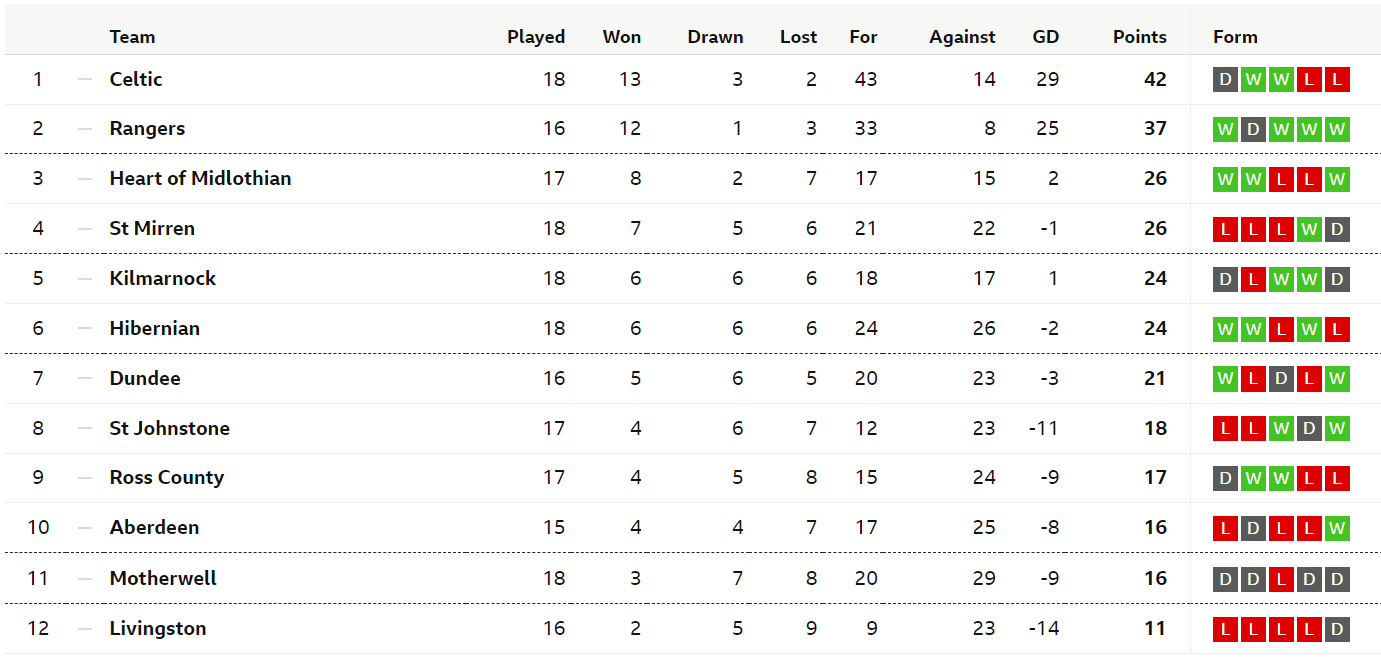
Task: Select the St Mirren team link
Action: click(152, 228)
